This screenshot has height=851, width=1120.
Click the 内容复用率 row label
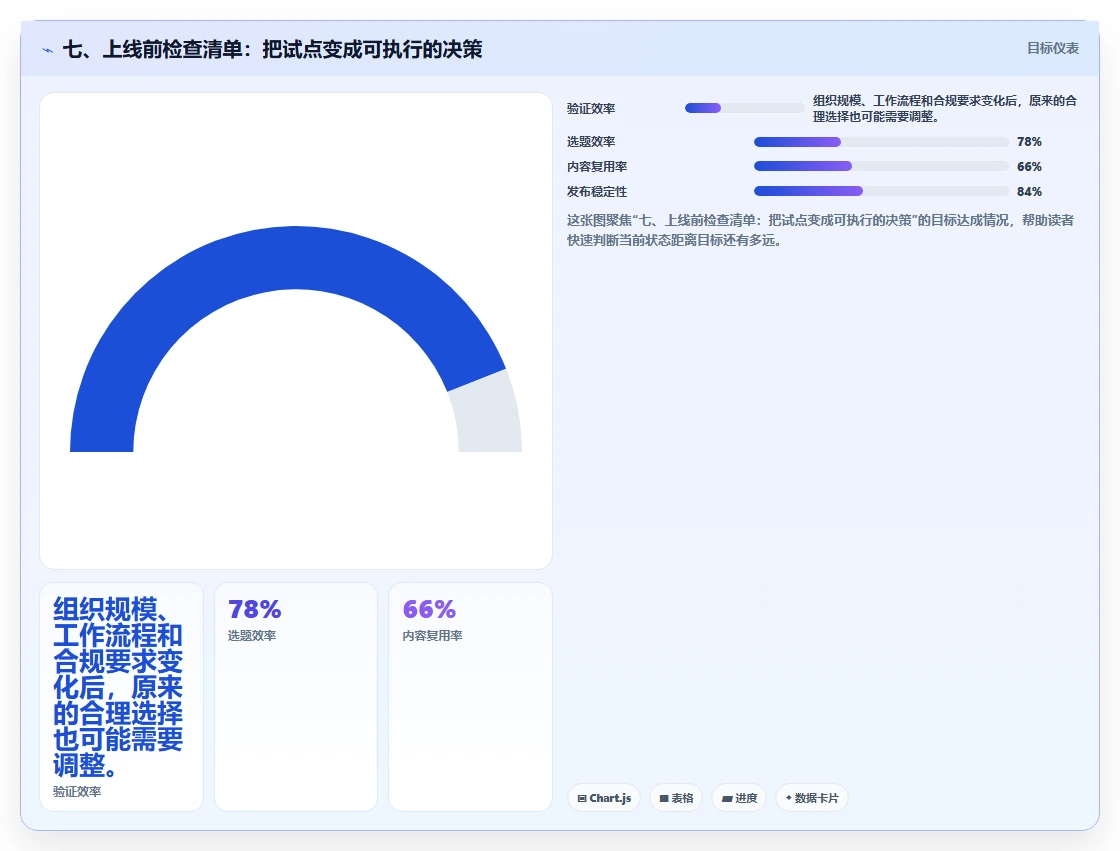coord(597,166)
